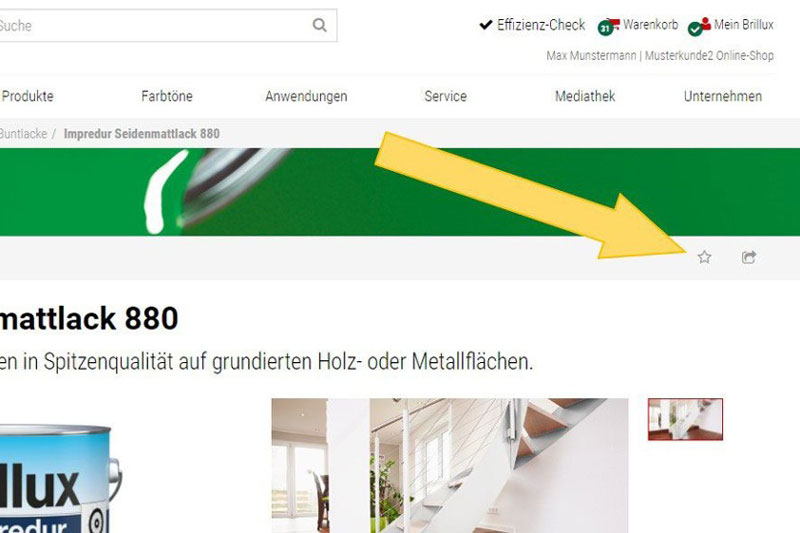Click the Effizienz-Check checkmark icon
The image size is (800, 533).
coord(486,24)
